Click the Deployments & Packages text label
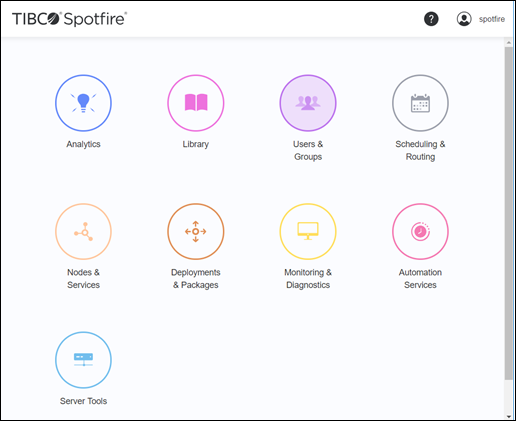 point(196,279)
